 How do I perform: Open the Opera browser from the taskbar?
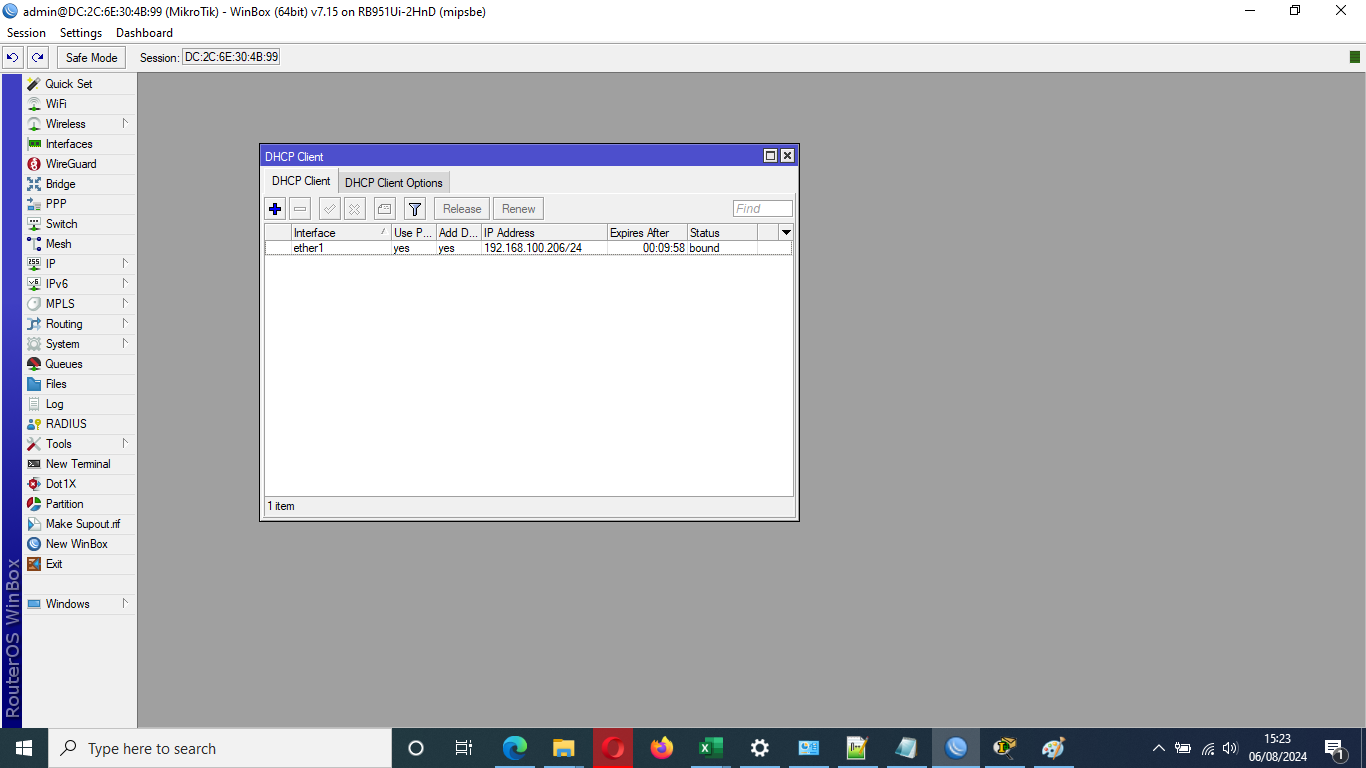pos(613,748)
